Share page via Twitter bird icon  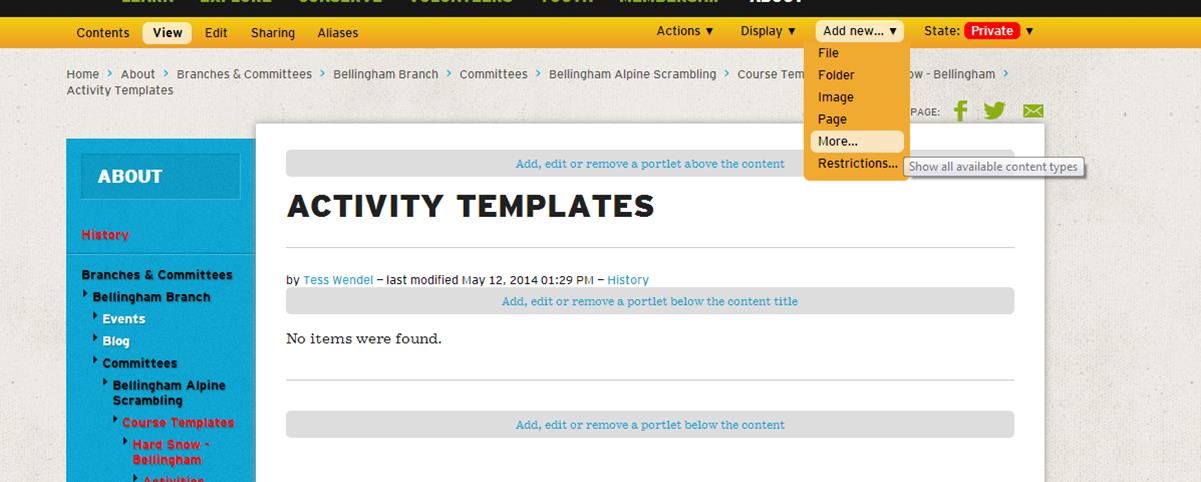(994, 111)
